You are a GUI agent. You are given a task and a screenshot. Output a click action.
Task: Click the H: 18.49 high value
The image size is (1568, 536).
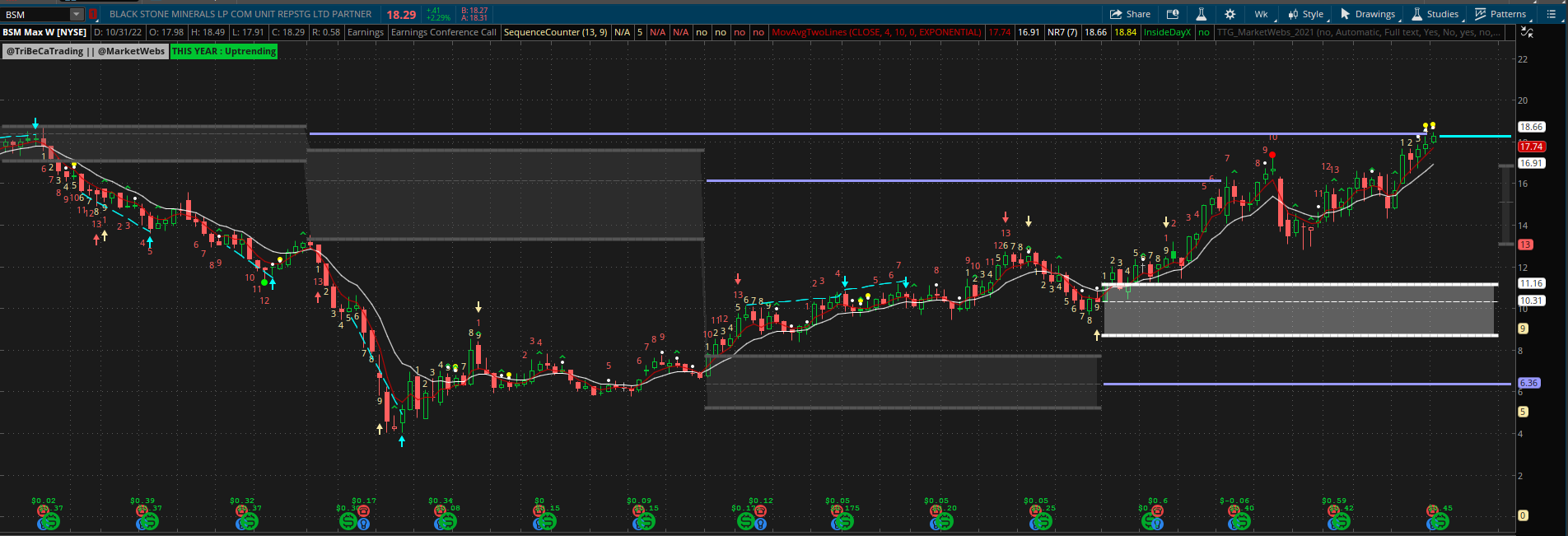[208, 32]
